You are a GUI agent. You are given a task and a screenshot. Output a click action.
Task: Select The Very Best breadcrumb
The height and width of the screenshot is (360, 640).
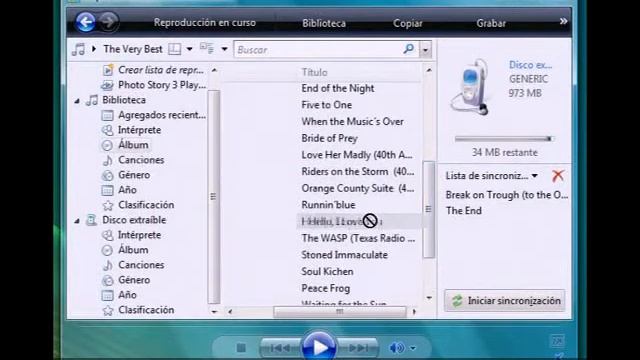click(x=133, y=49)
